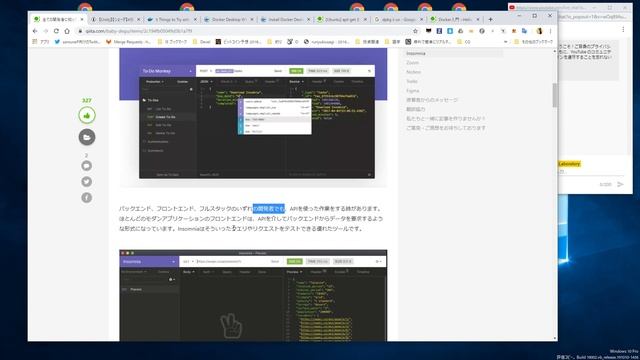Select Insomnia in table of contents
The width and height of the screenshot is (640, 360).
point(416,53)
